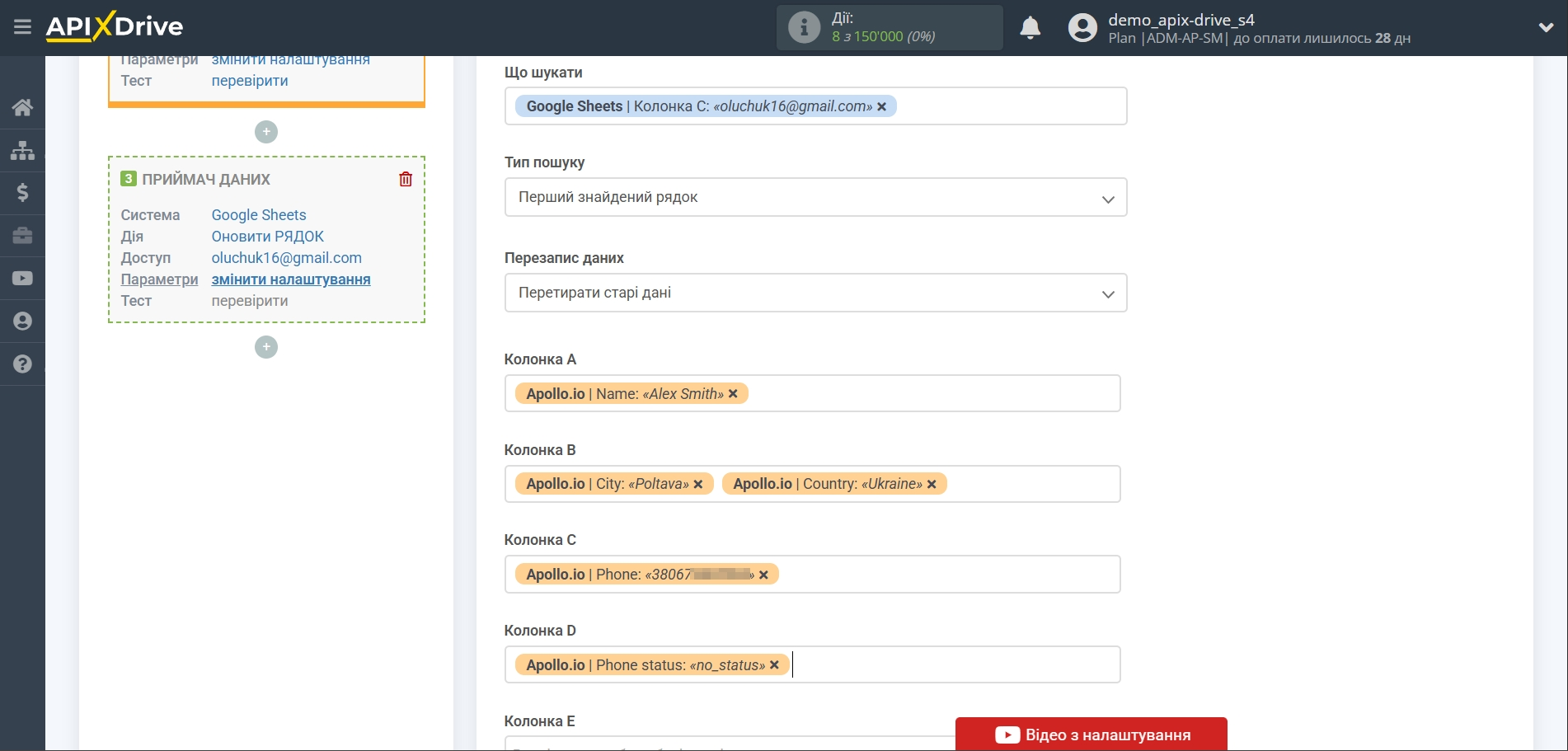The height and width of the screenshot is (751, 1568).
Task: Expand the account menu chevron top right
Action: pyautogui.click(x=1546, y=27)
